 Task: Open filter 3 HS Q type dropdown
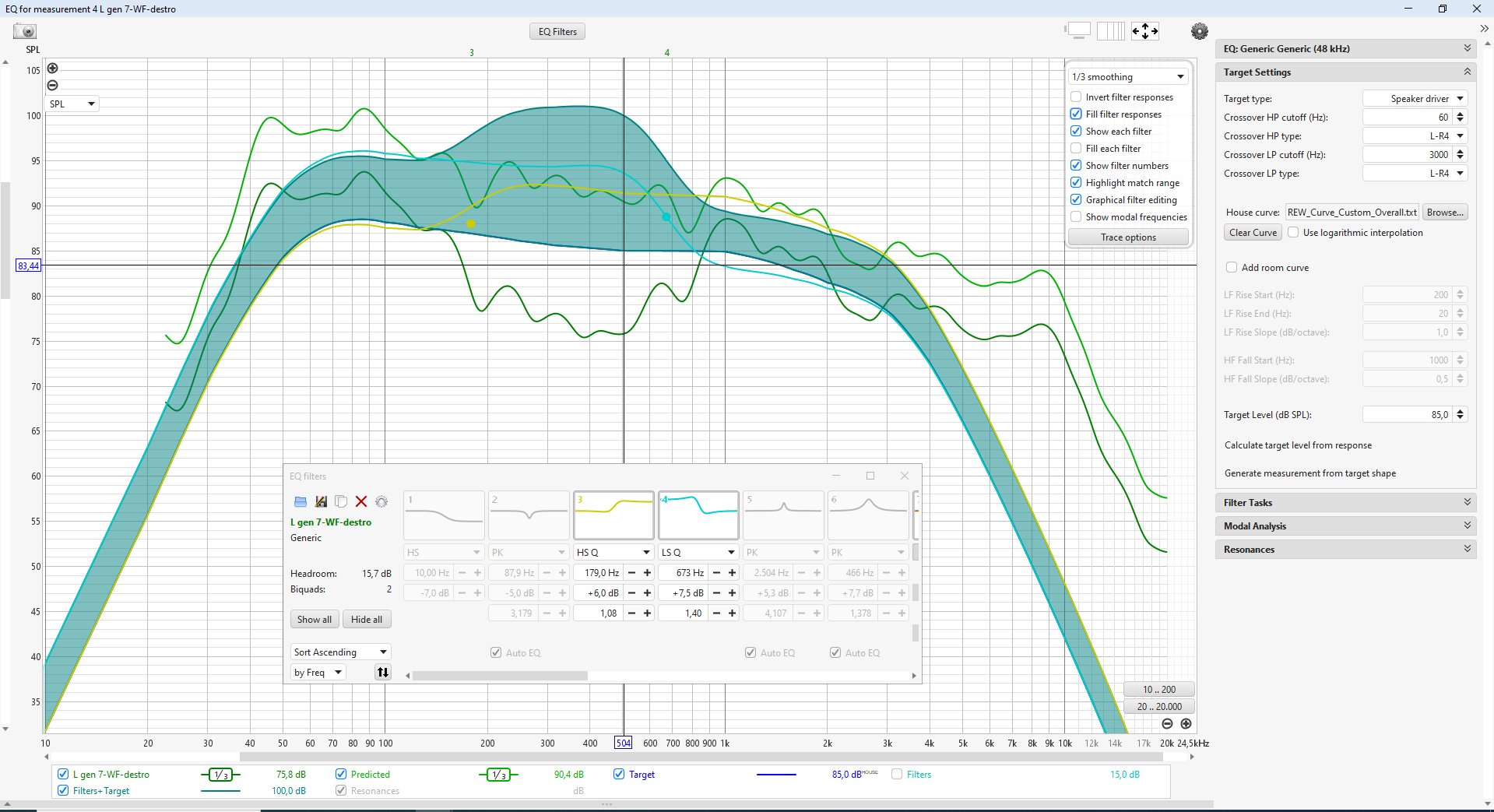pos(613,552)
